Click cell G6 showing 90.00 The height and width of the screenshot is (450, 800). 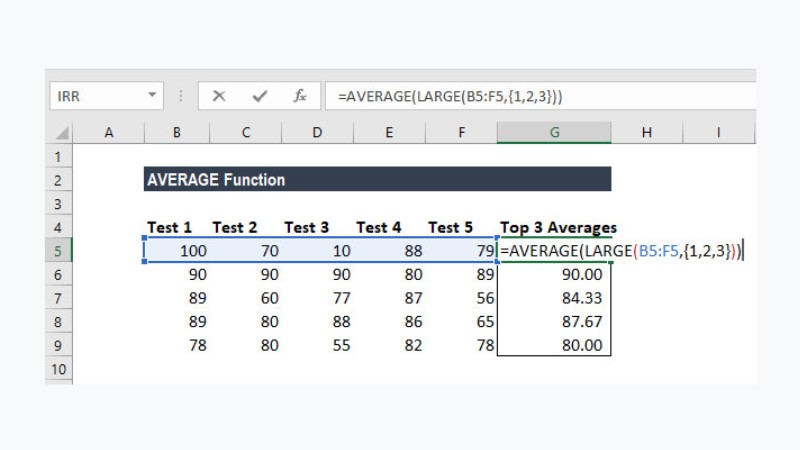[554, 275]
